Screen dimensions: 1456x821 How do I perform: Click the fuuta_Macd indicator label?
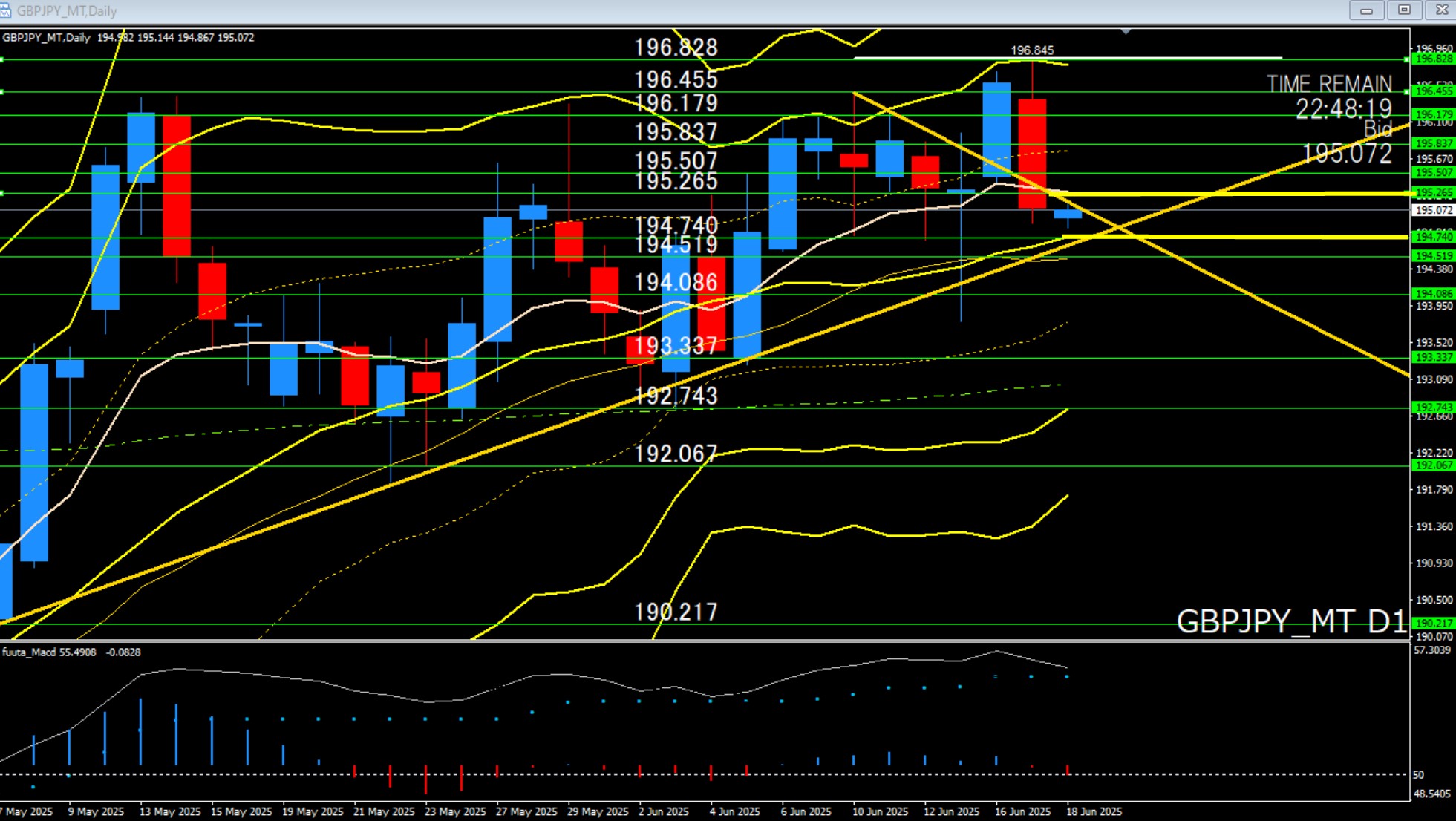coord(49,652)
